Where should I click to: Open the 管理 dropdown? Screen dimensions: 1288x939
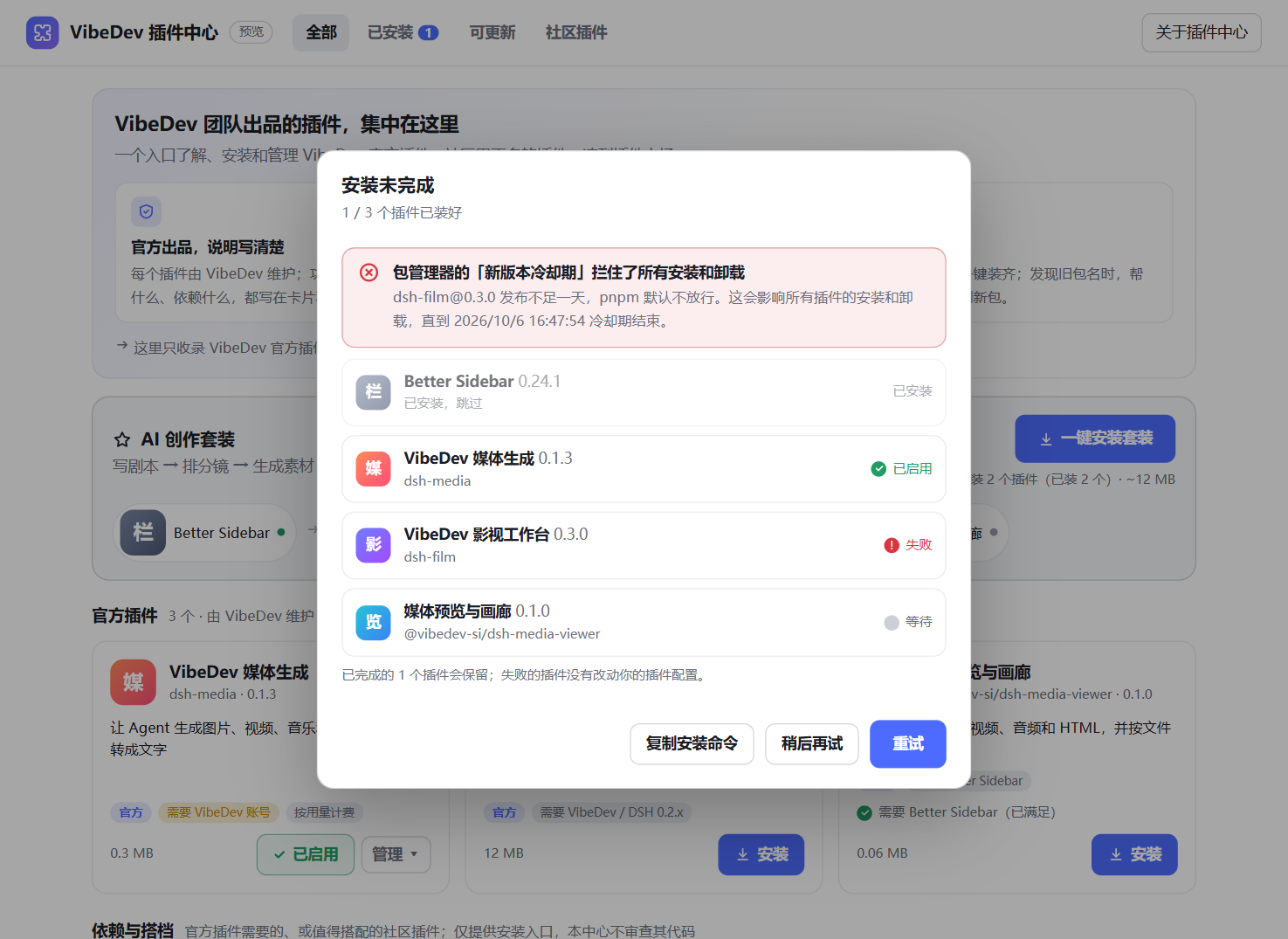point(396,854)
